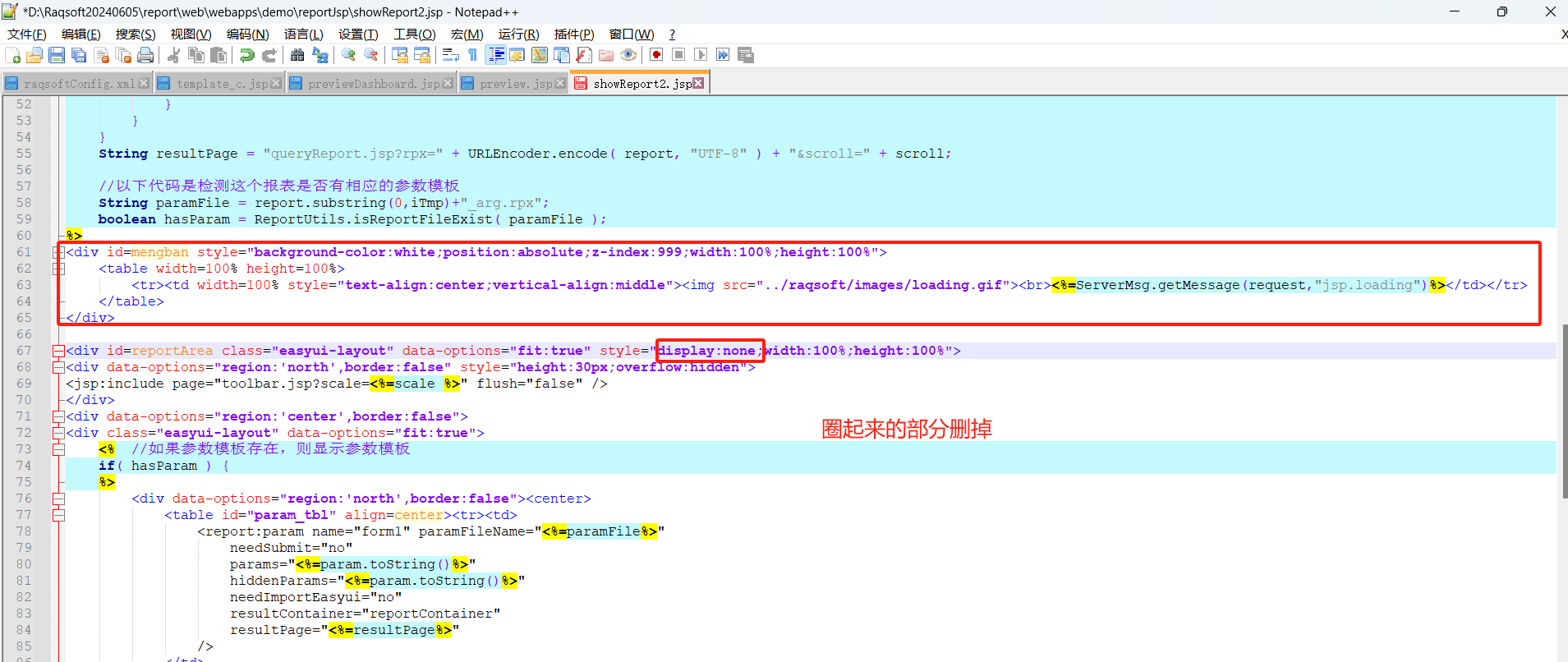The height and width of the screenshot is (662, 1568).
Task: Save the current file via toolbar
Action: pyautogui.click(x=57, y=55)
